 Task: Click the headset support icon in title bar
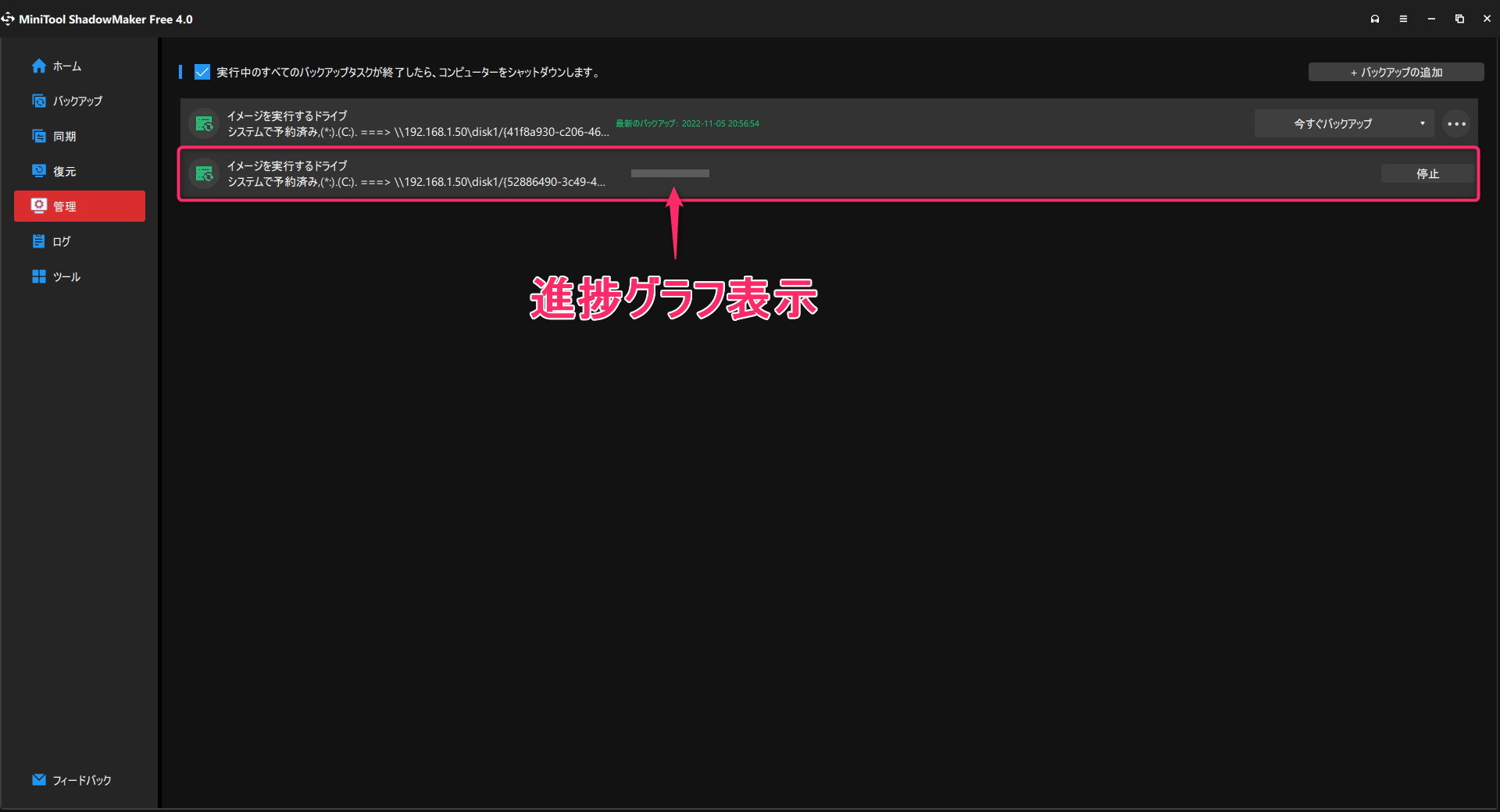(1375, 19)
